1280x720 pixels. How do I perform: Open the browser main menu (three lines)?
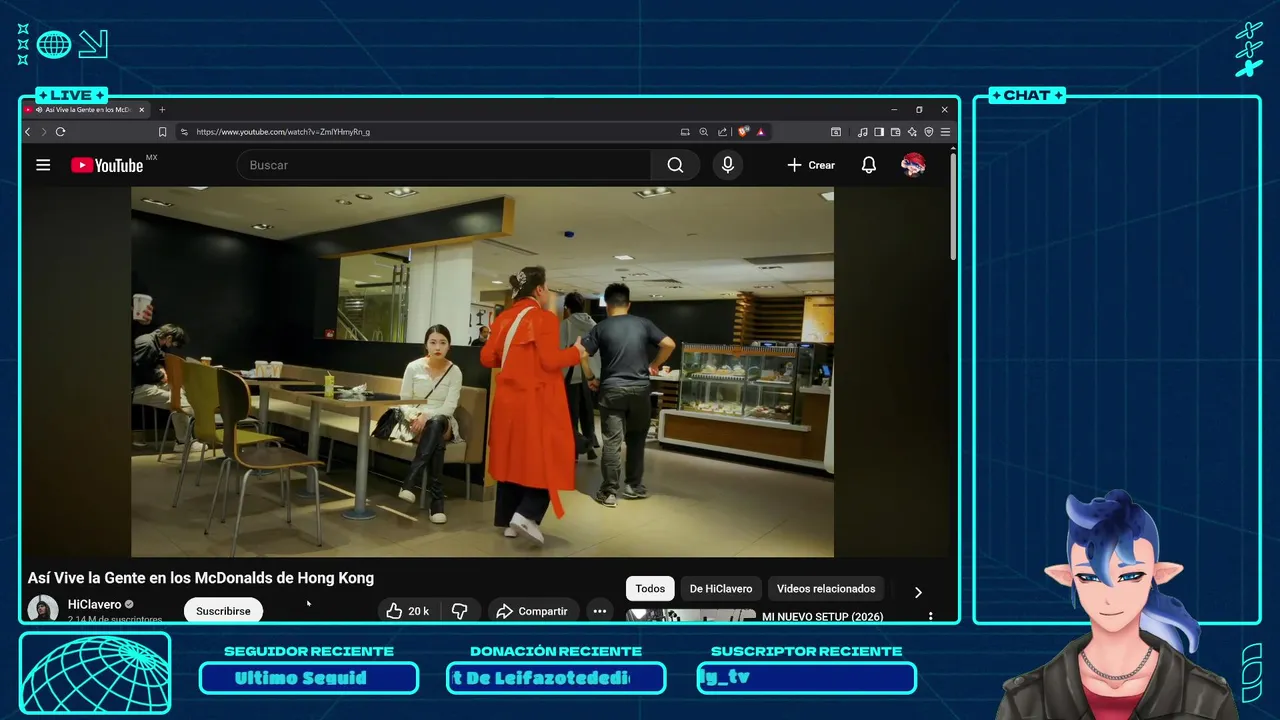point(945,132)
